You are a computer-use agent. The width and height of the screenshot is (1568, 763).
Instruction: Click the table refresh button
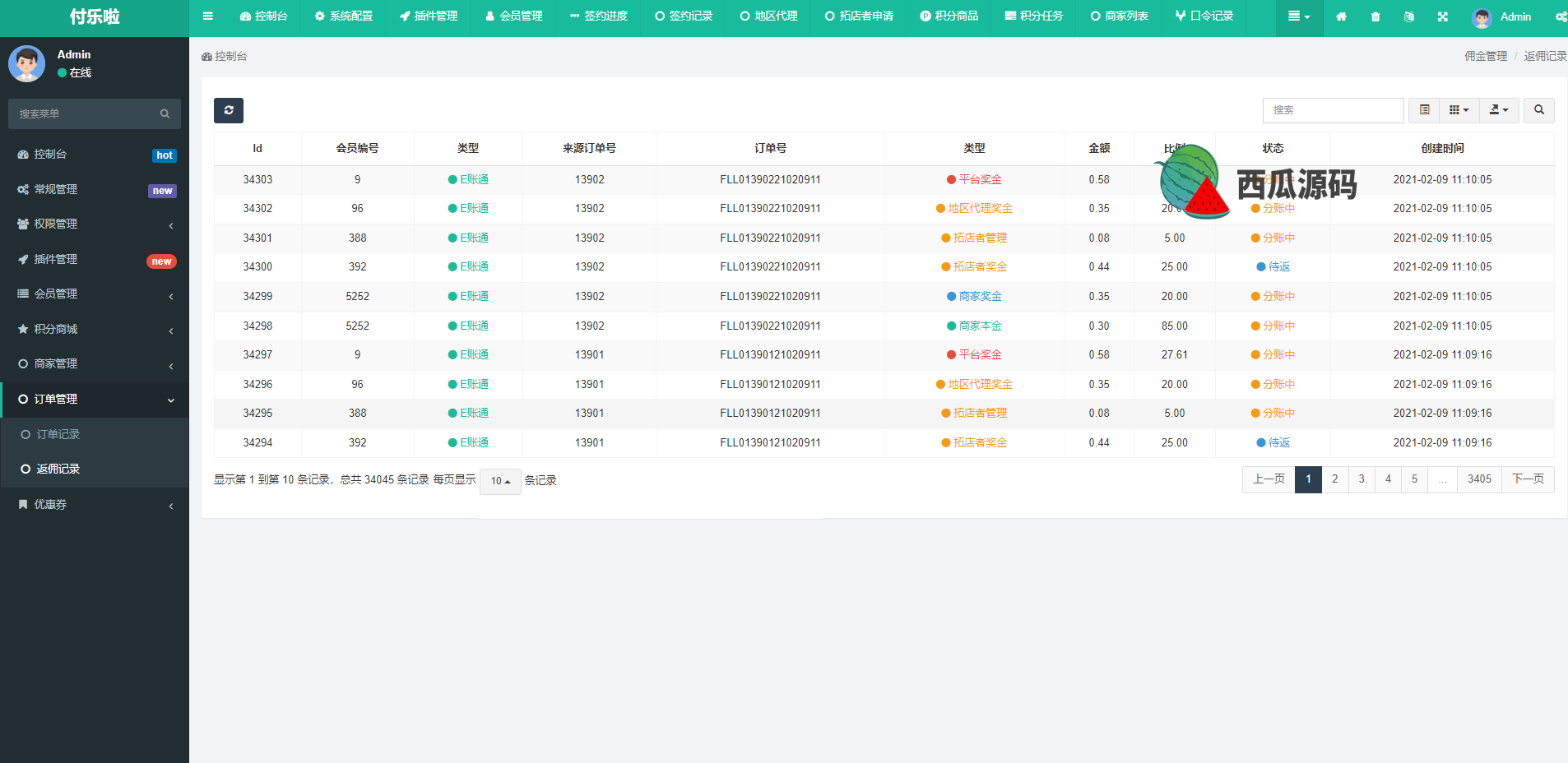point(229,110)
